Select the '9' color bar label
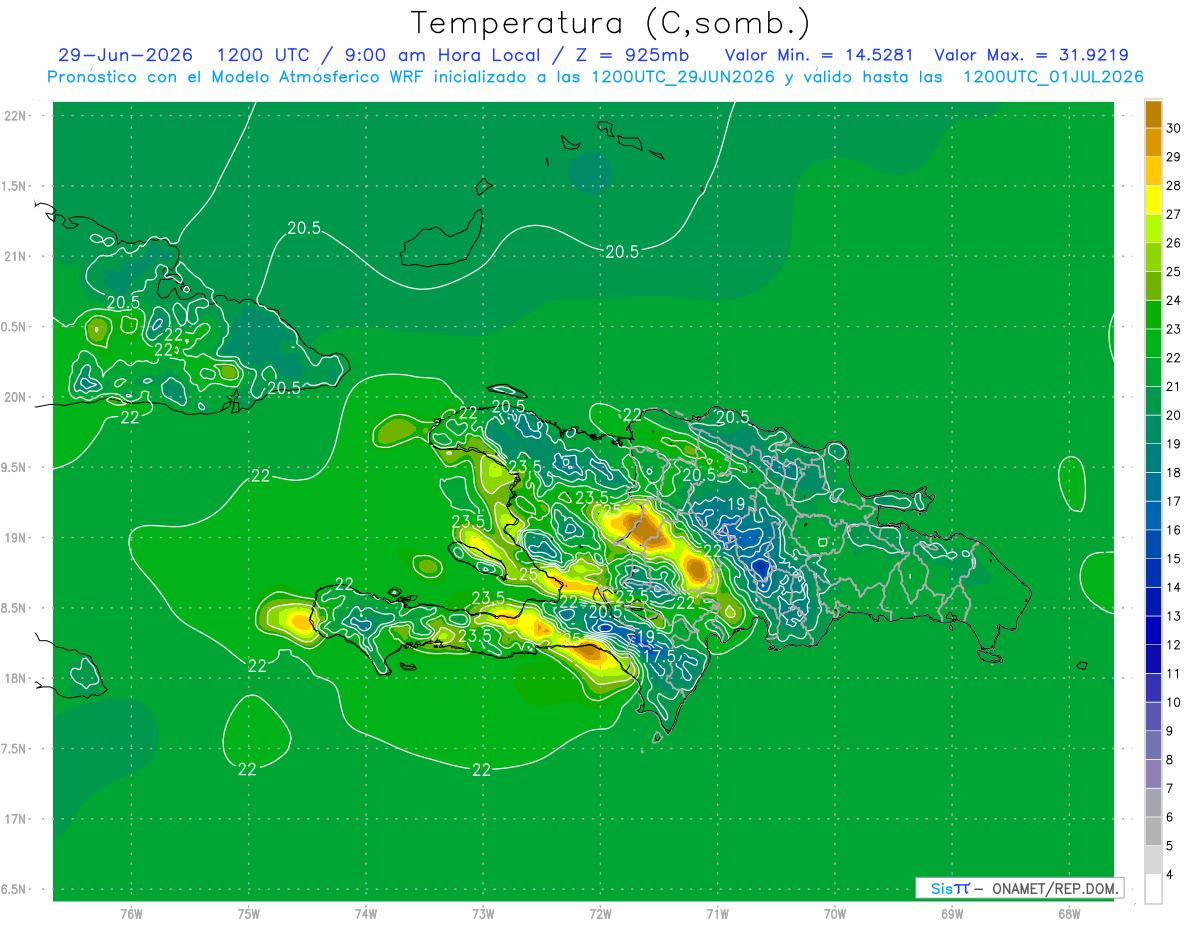 coord(1171,731)
